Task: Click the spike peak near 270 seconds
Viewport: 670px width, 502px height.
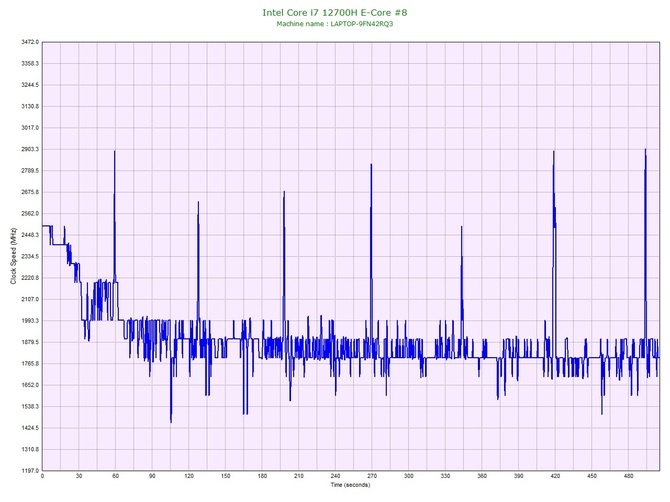Action: coord(371,165)
